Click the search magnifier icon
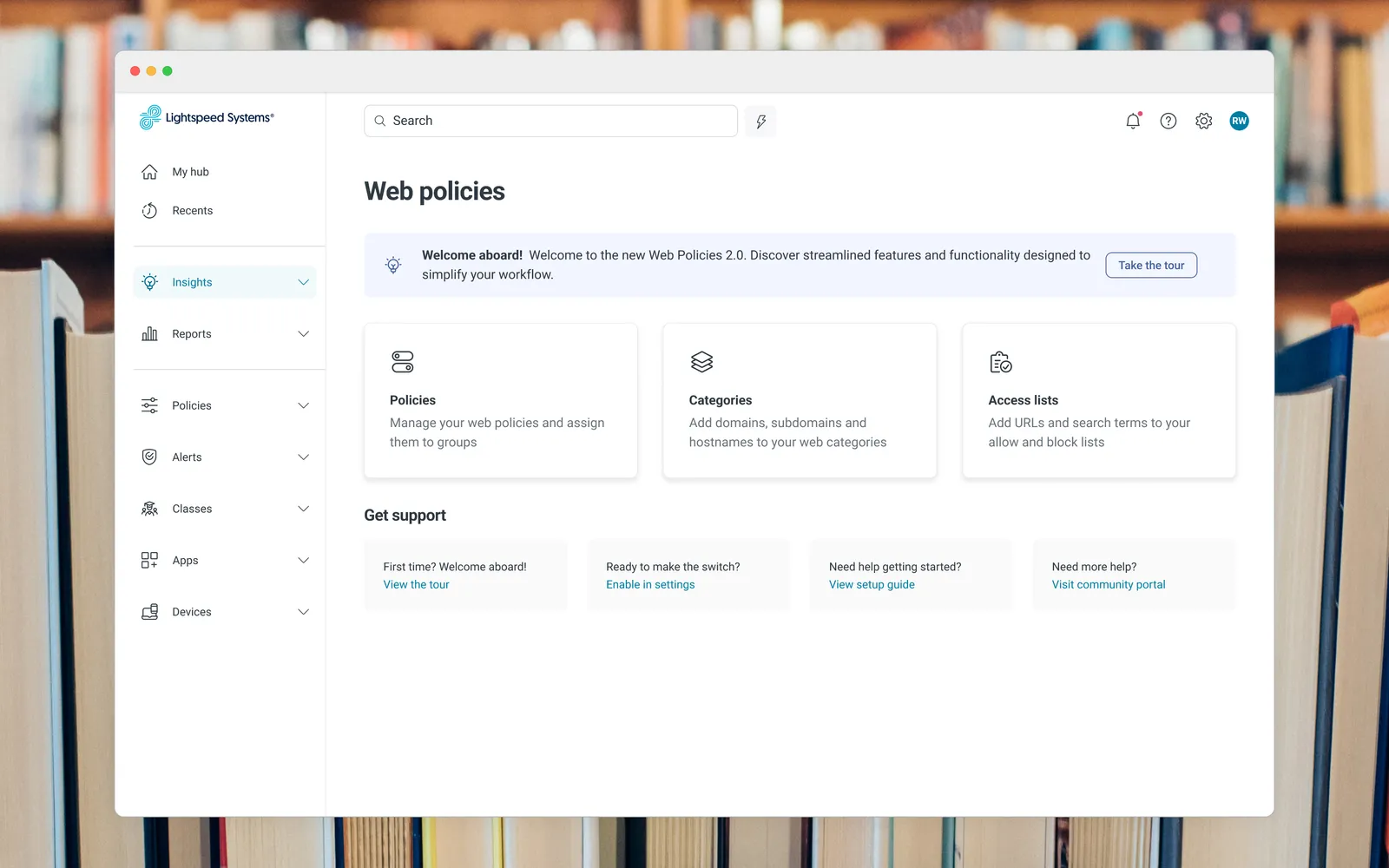 [379, 122]
